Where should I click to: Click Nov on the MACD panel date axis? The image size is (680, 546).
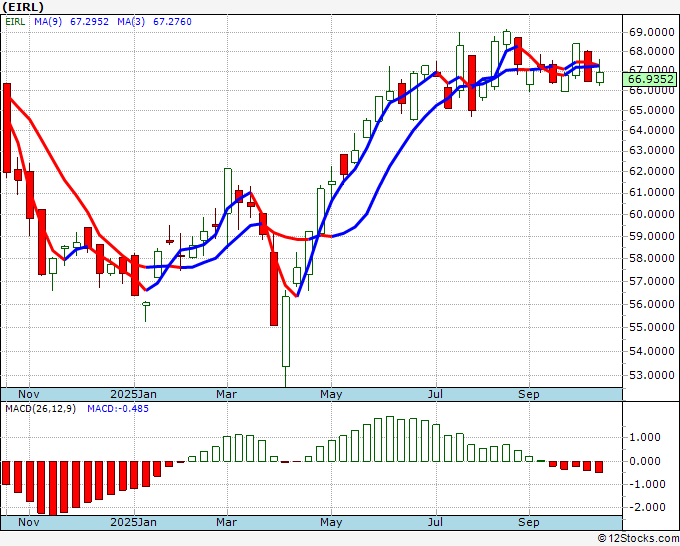pyautogui.click(x=29, y=522)
